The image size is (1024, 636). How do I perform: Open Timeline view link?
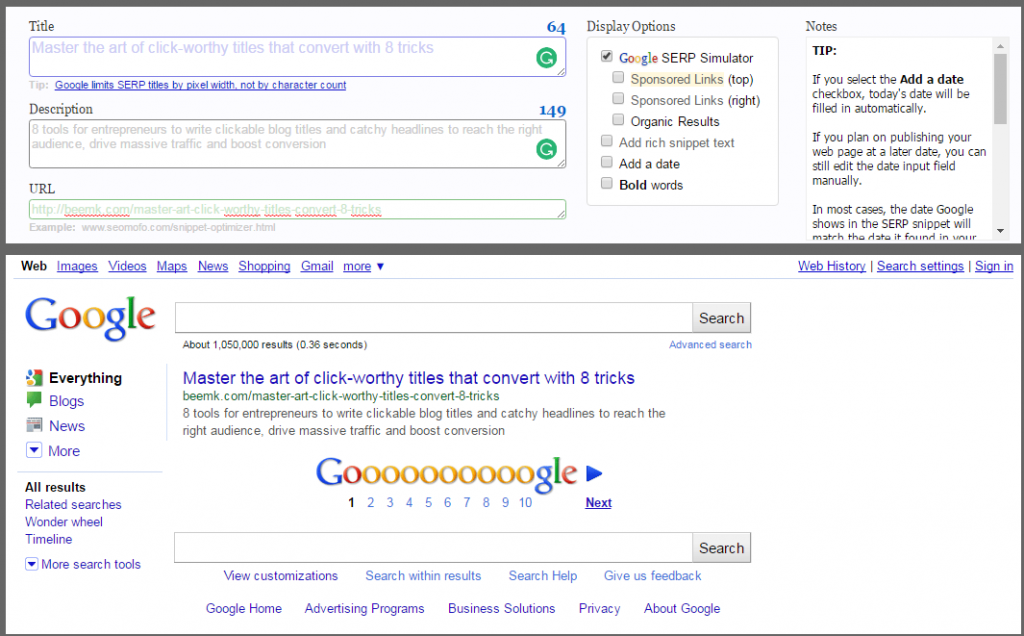(48, 539)
